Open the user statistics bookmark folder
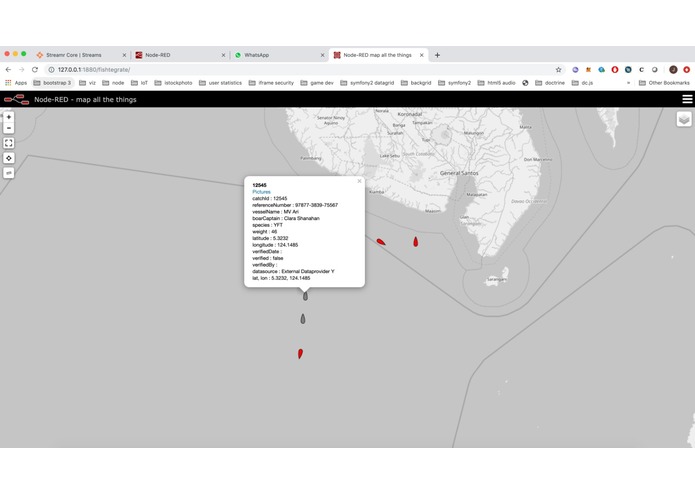 (220, 83)
